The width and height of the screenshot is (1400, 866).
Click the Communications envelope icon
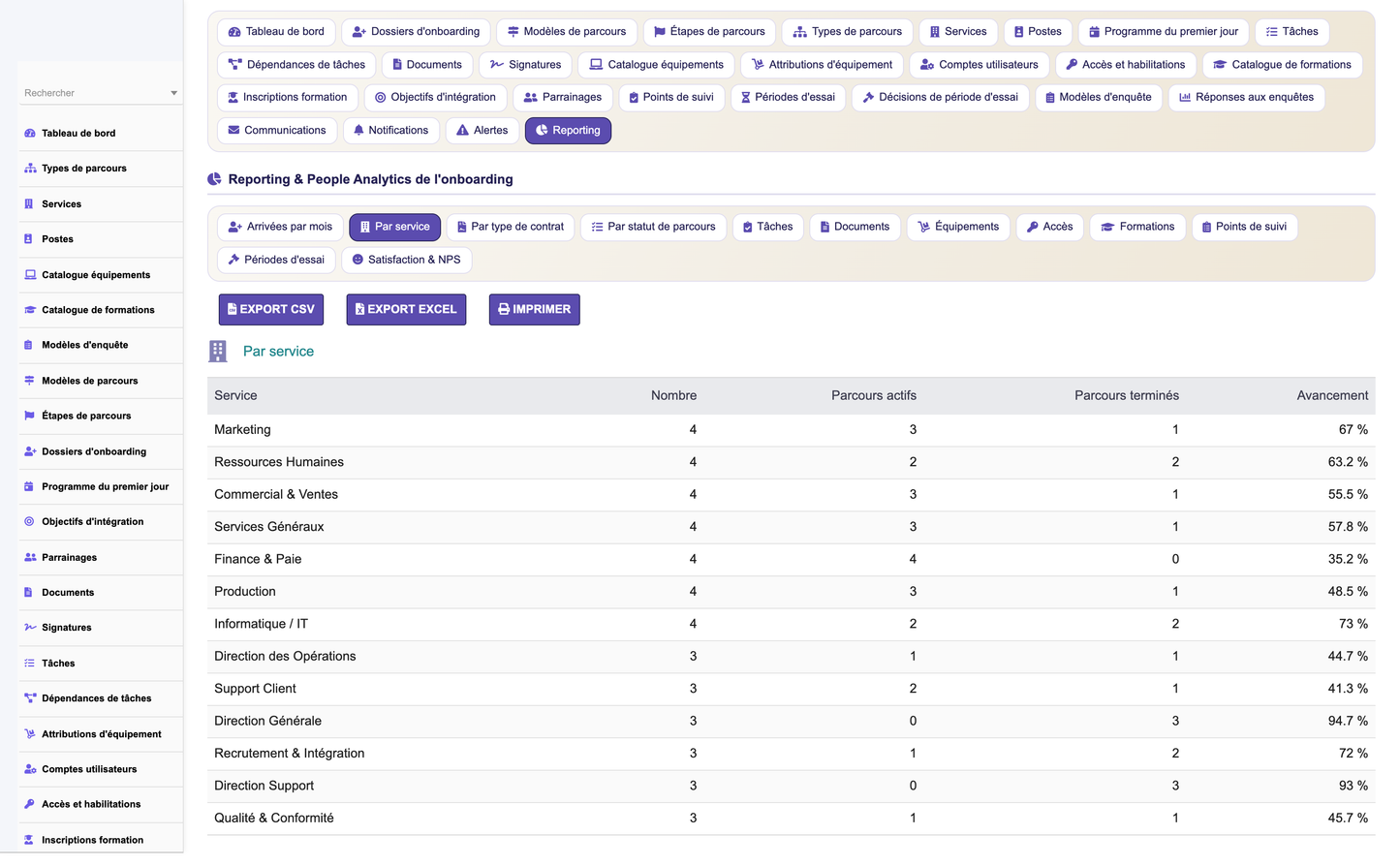[x=233, y=130]
